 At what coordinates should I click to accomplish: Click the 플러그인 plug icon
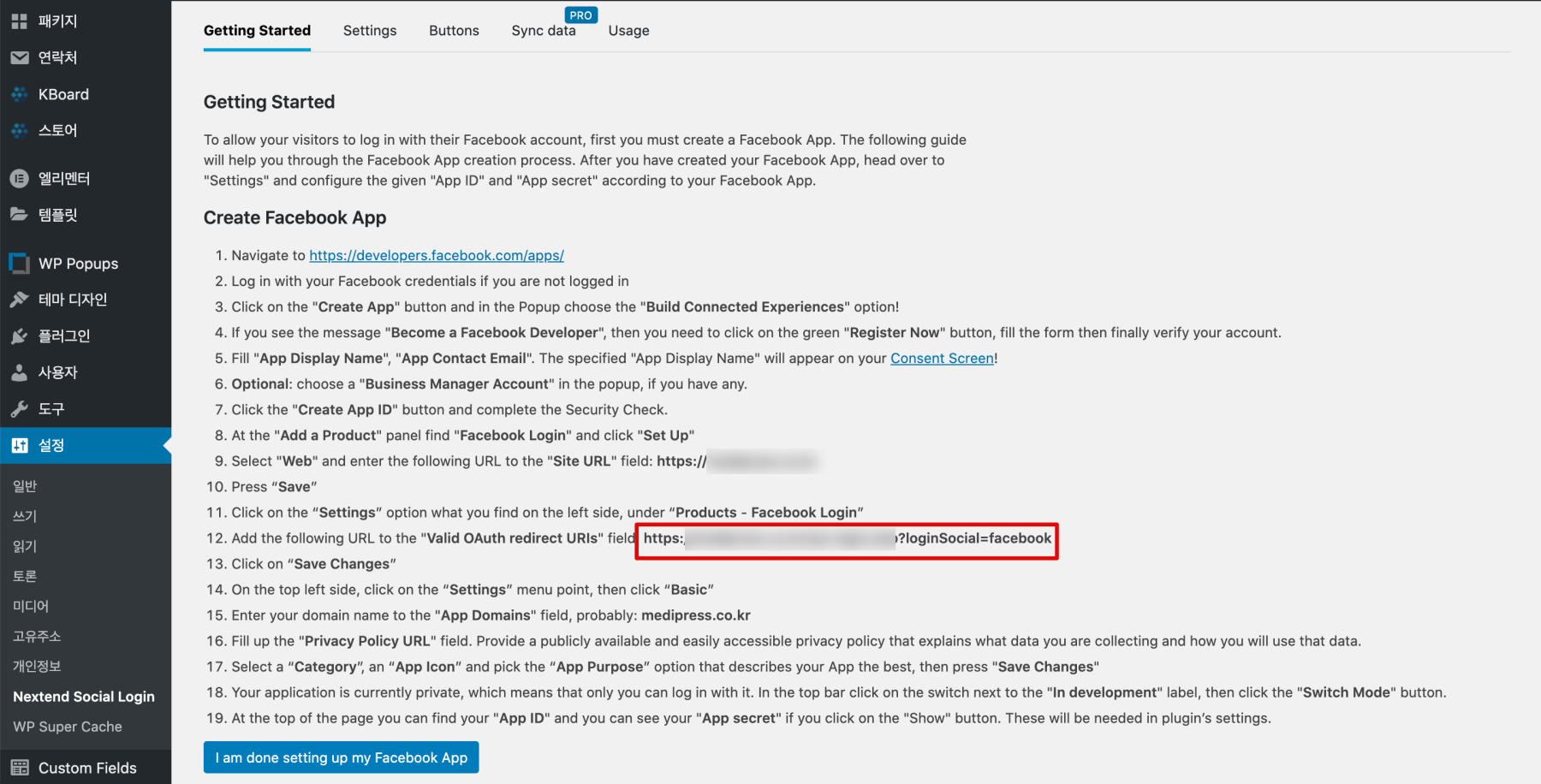[19, 336]
